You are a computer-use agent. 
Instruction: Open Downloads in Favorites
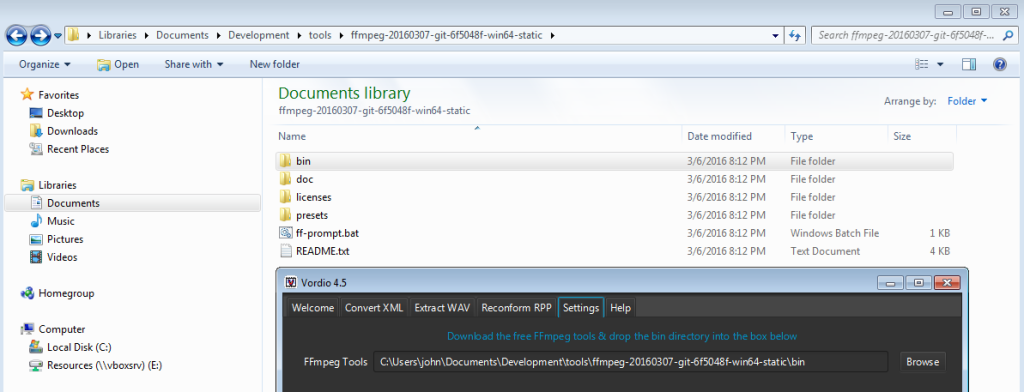pyautogui.click(x=64, y=131)
